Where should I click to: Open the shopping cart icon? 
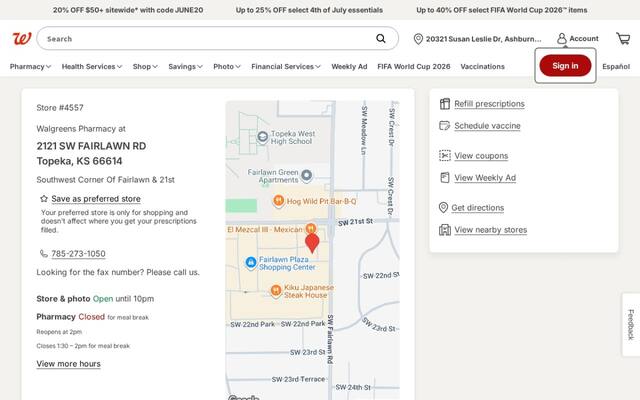click(x=623, y=38)
